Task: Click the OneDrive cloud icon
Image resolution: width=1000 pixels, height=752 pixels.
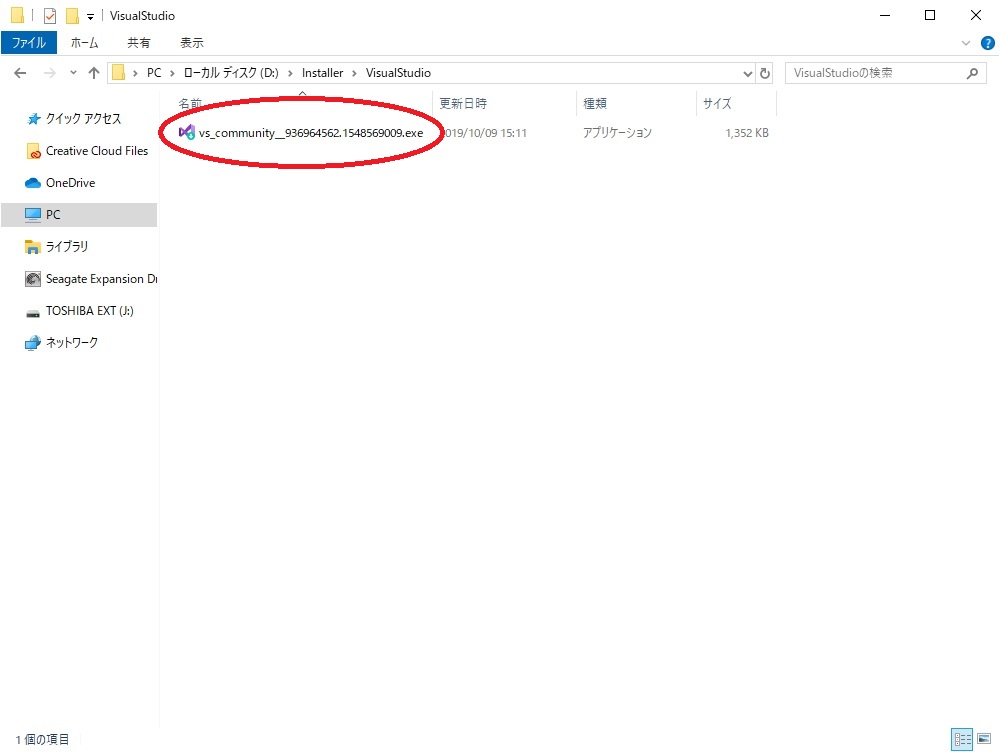Action: click(33, 183)
